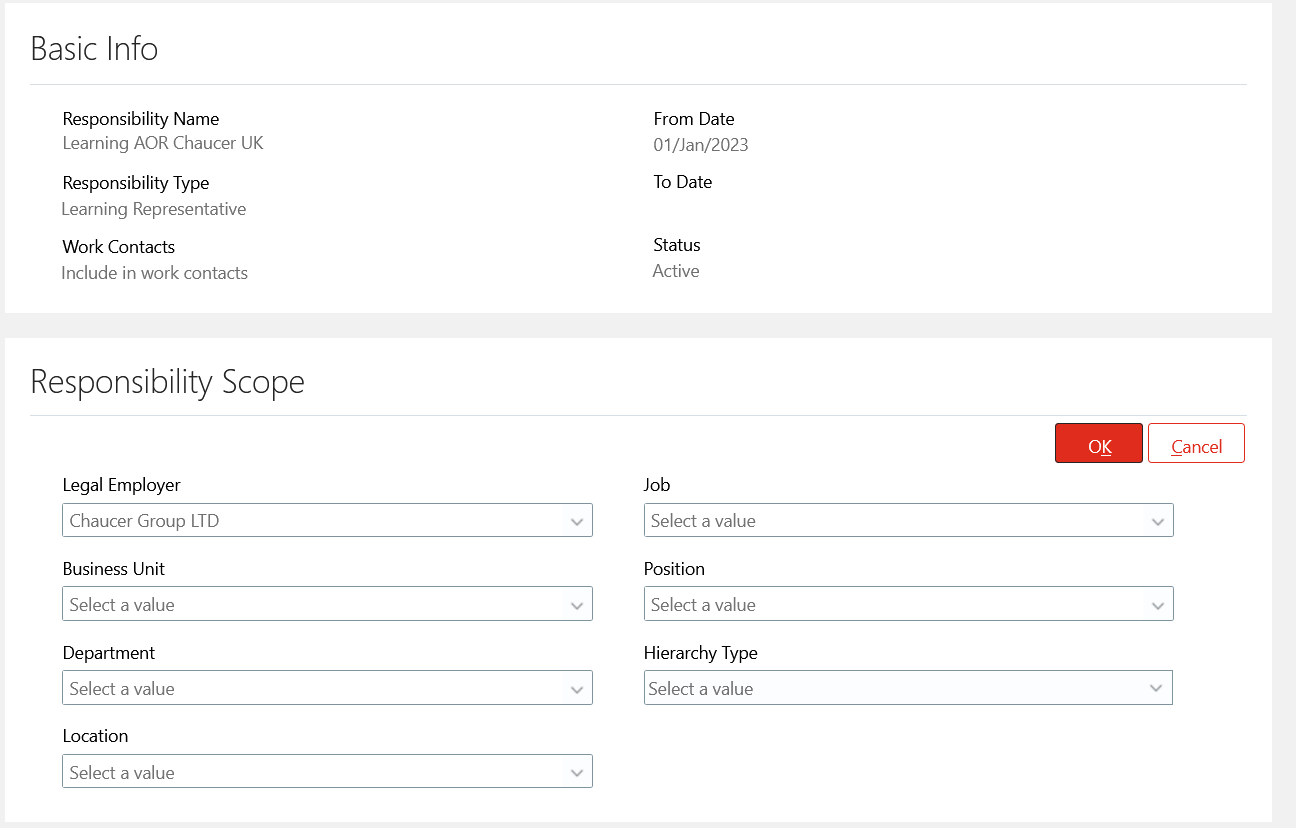Click the chevron icon on Position field
This screenshot has height=828, width=1296.
coord(1158,604)
